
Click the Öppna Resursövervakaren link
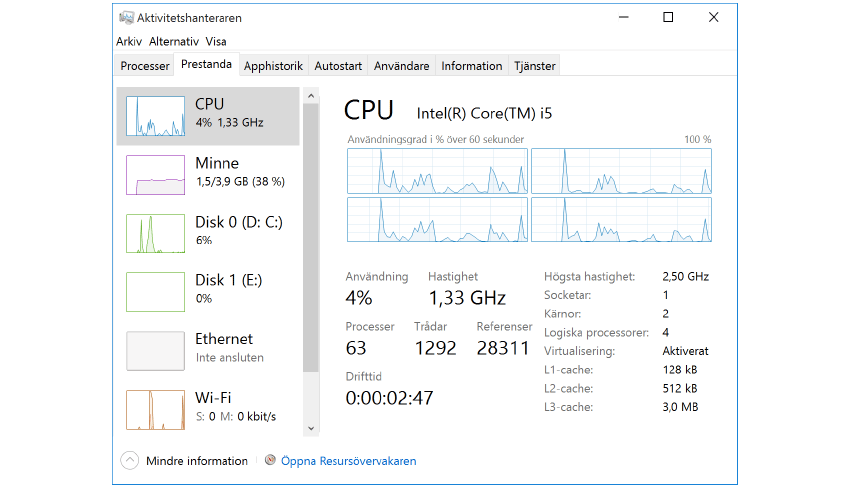[348, 461]
